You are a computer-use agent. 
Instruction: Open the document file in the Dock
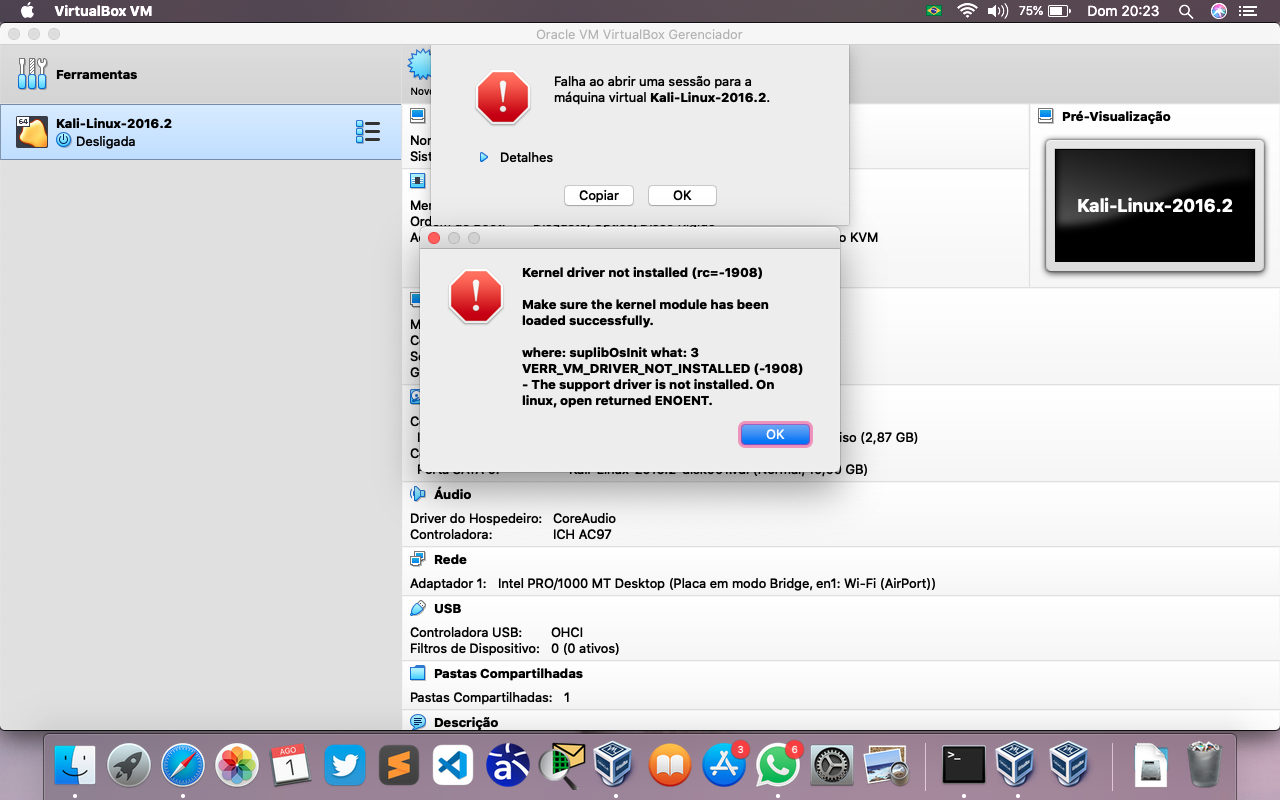[1150, 766]
